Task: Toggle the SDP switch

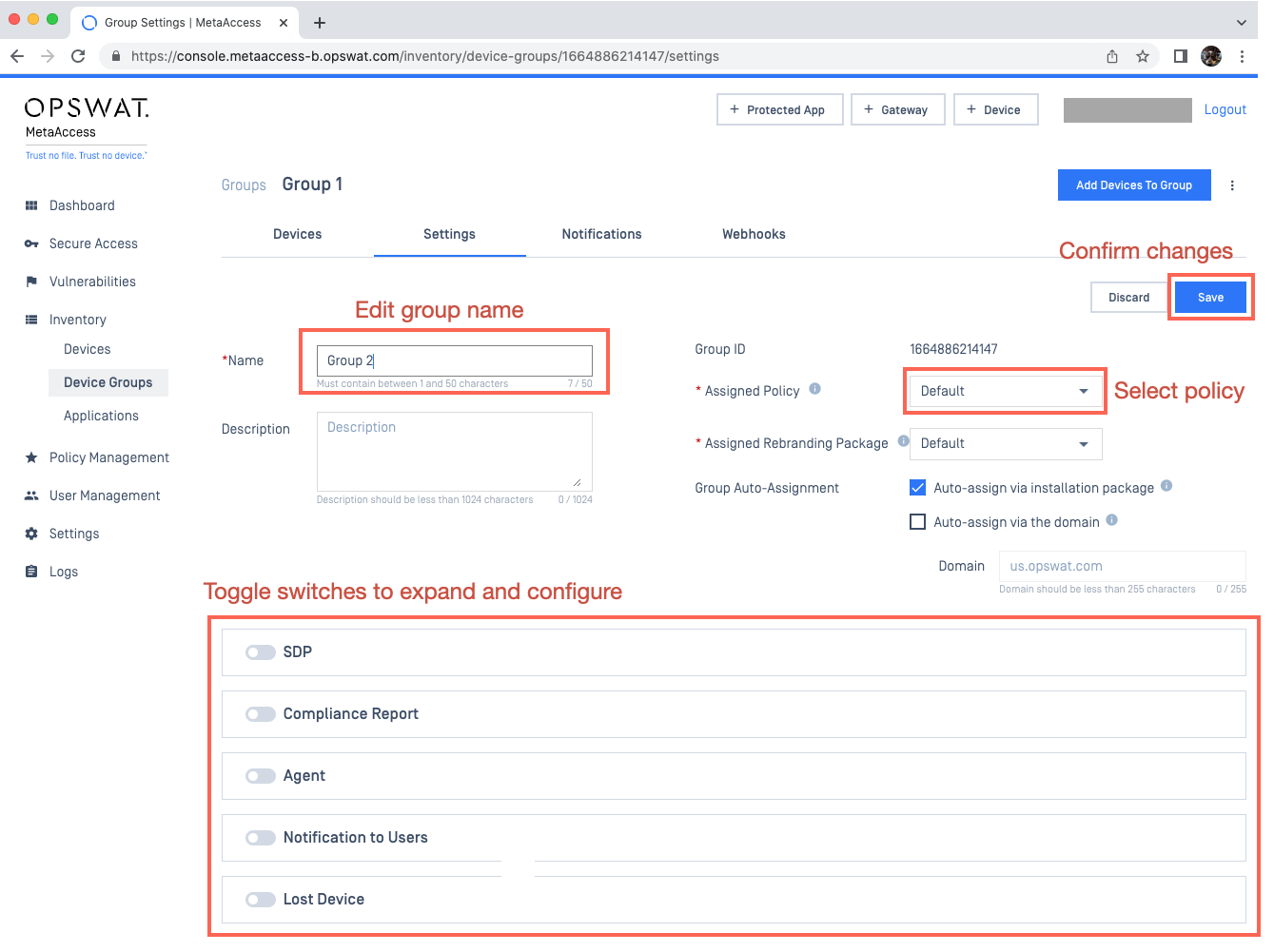Action: tap(260, 652)
